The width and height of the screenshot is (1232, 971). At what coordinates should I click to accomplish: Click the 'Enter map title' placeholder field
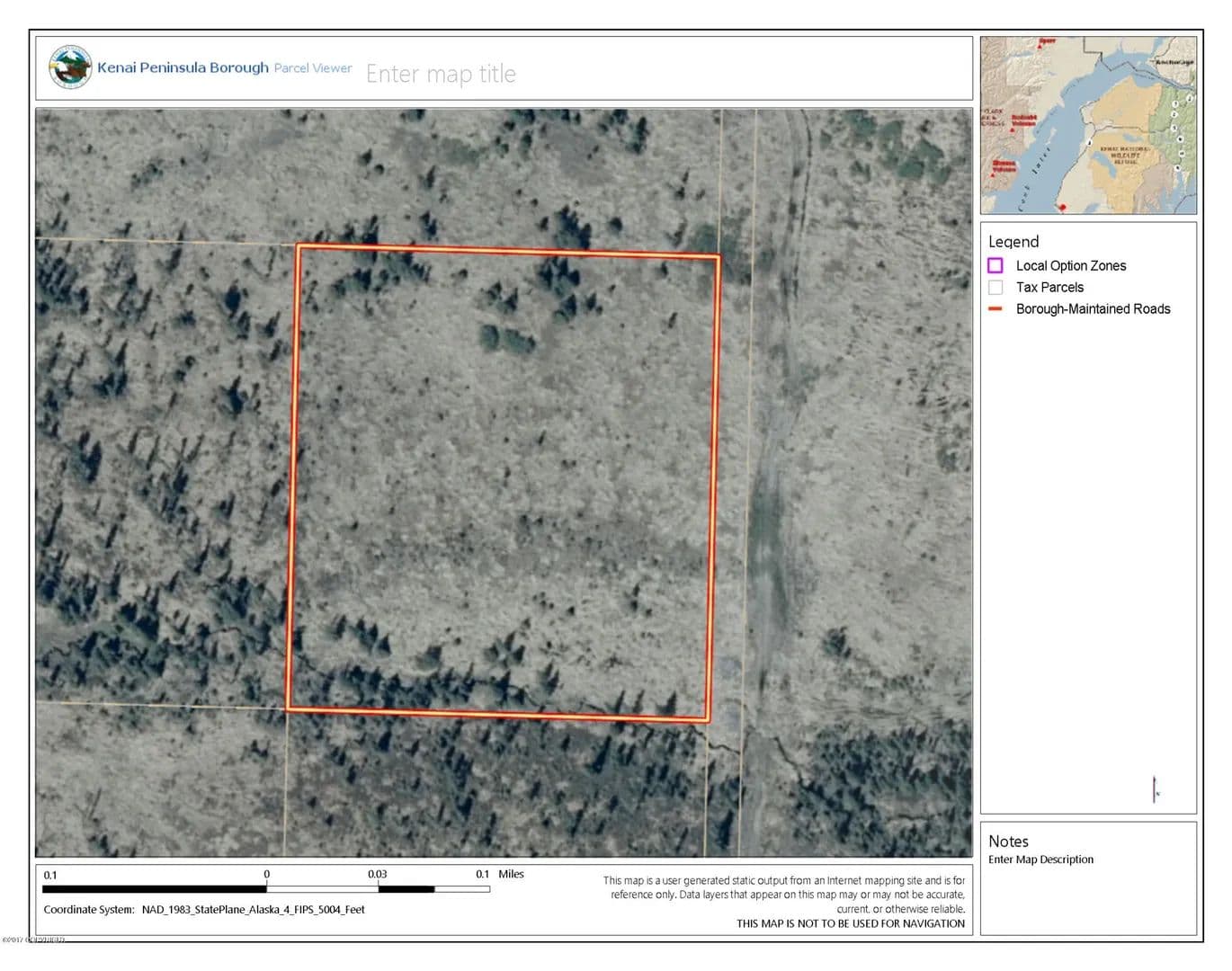(441, 74)
